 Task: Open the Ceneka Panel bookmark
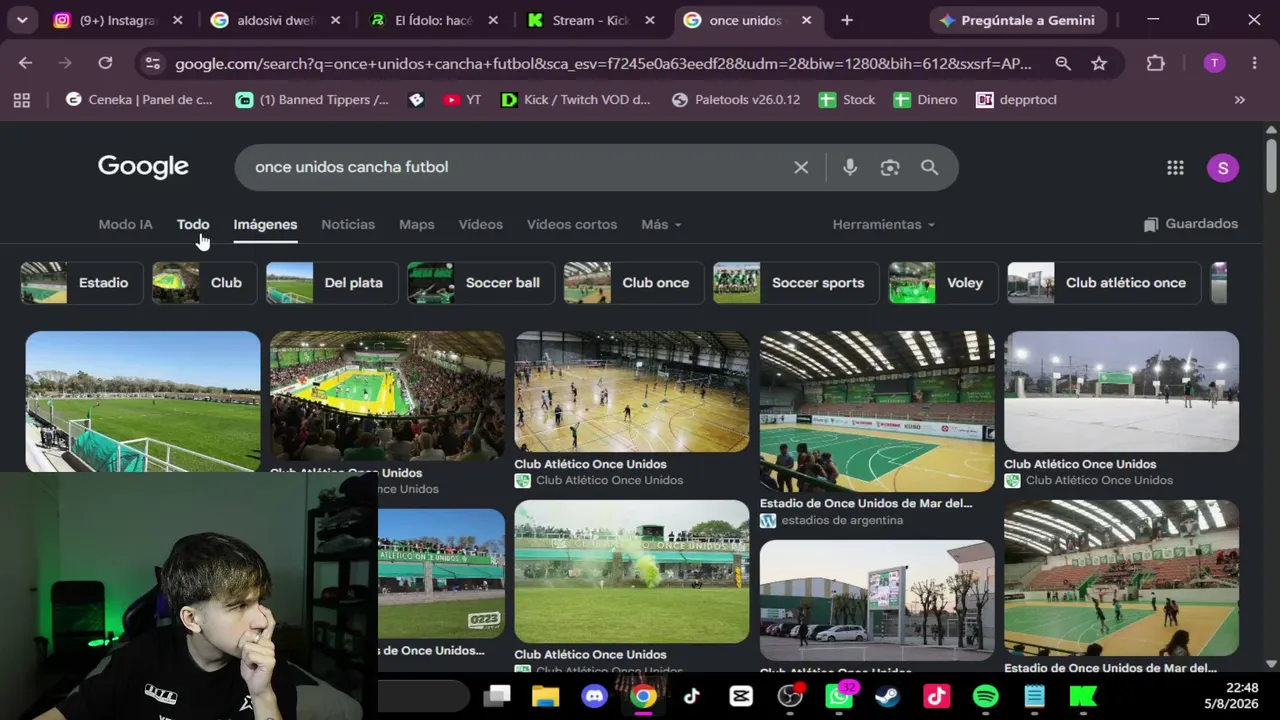click(x=139, y=100)
